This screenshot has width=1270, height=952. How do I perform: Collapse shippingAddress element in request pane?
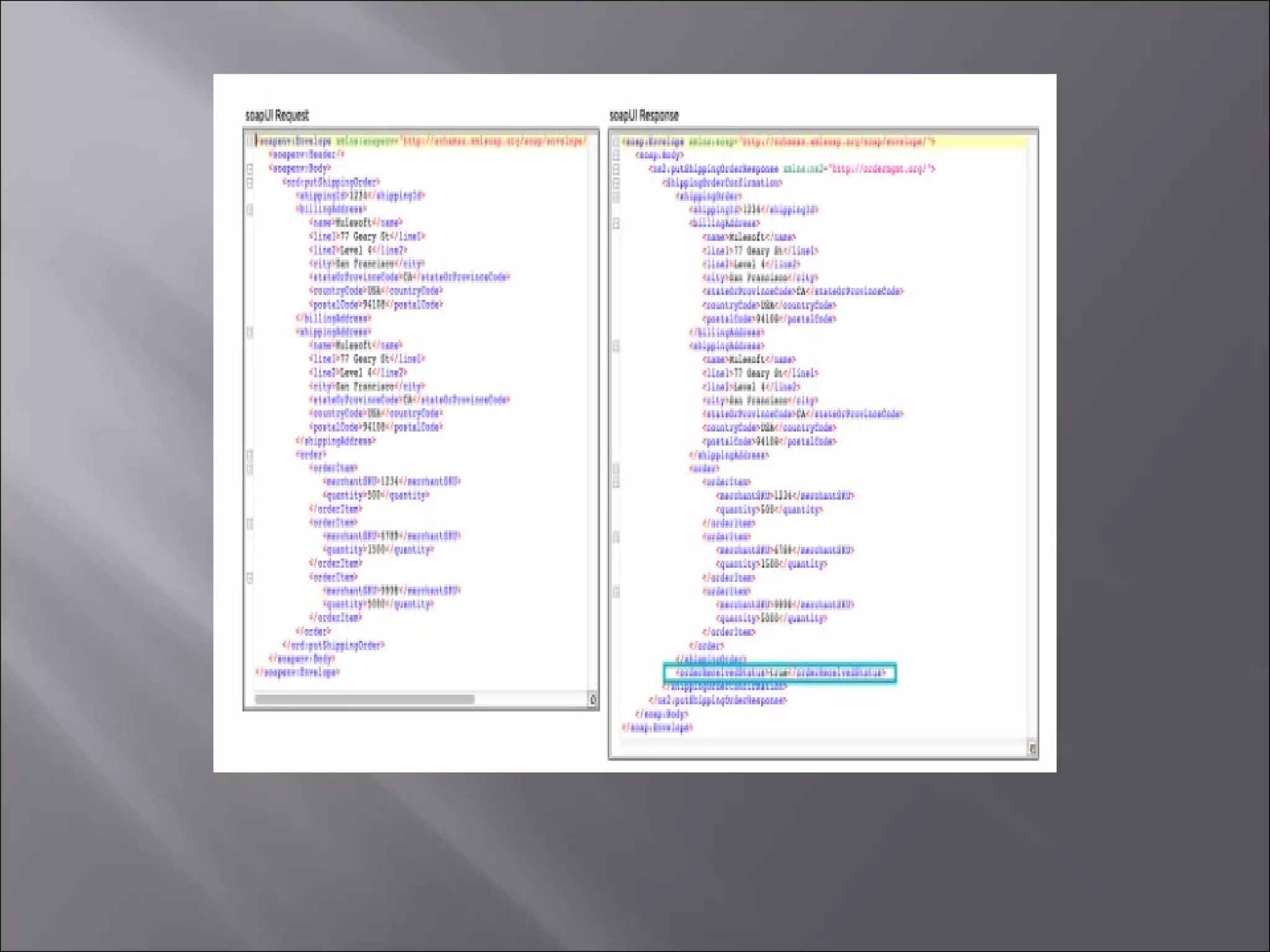click(x=250, y=333)
